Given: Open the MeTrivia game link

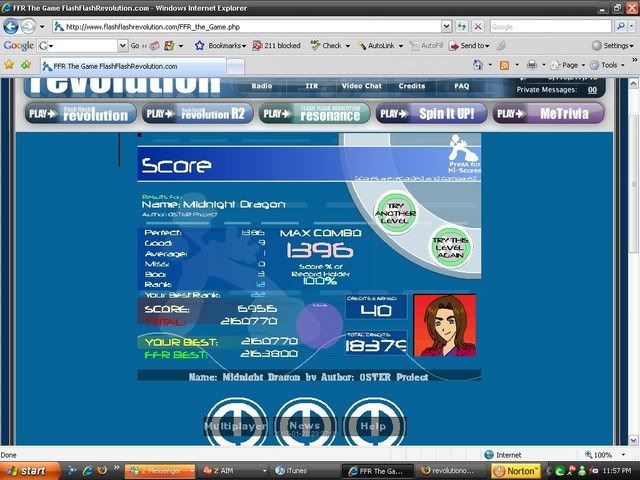Looking at the screenshot, I should (547, 113).
